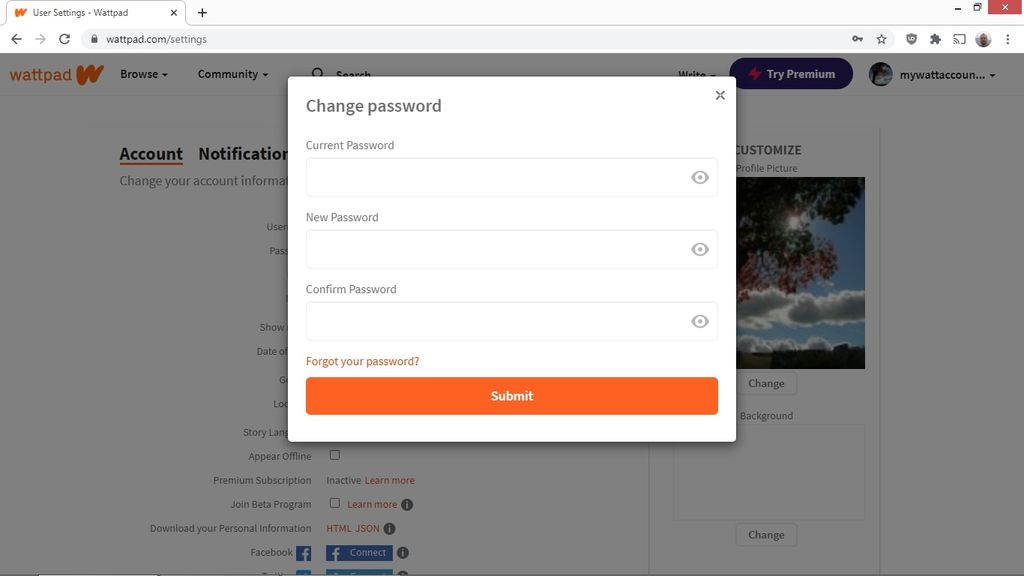Expand the Community menu
Screen dimensions: 1024x576
231,74
